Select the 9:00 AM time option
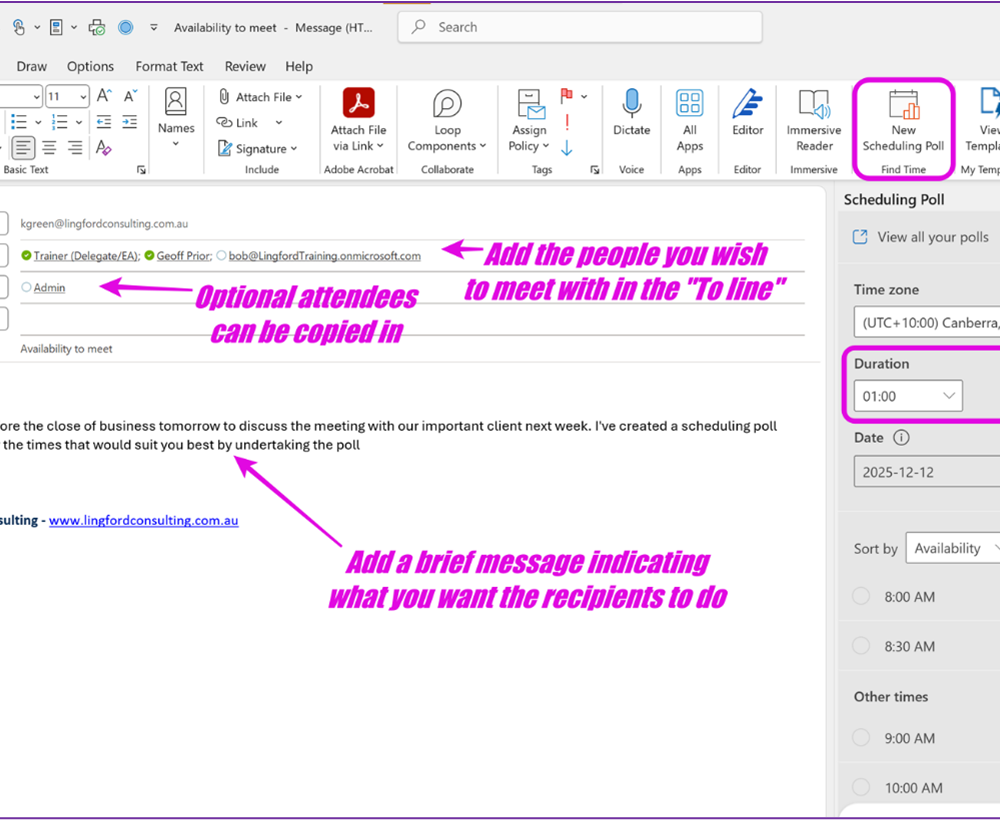 tap(861, 738)
